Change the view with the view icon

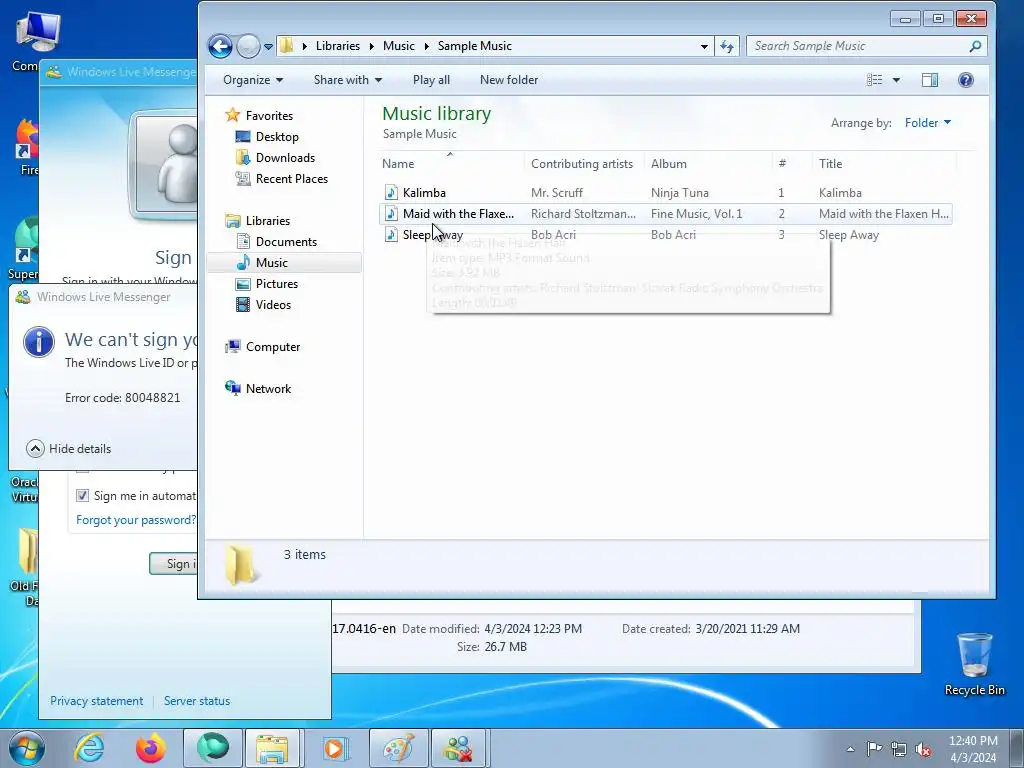click(874, 80)
